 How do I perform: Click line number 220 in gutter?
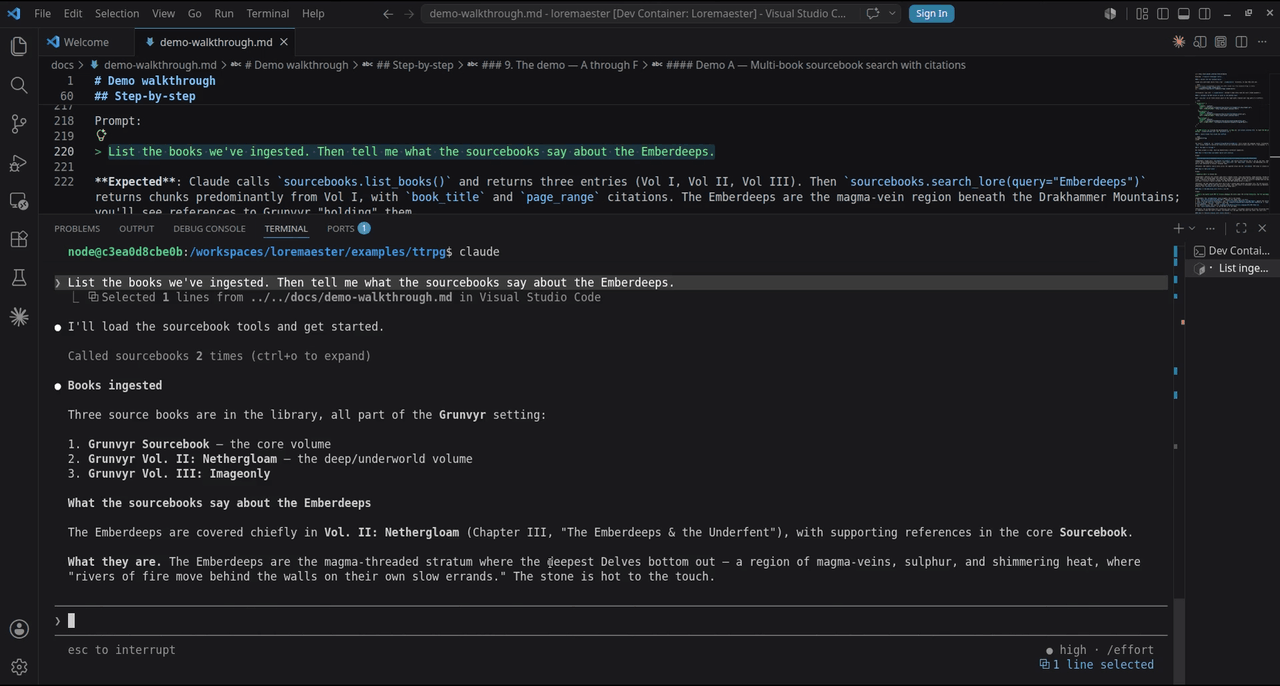(63, 151)
